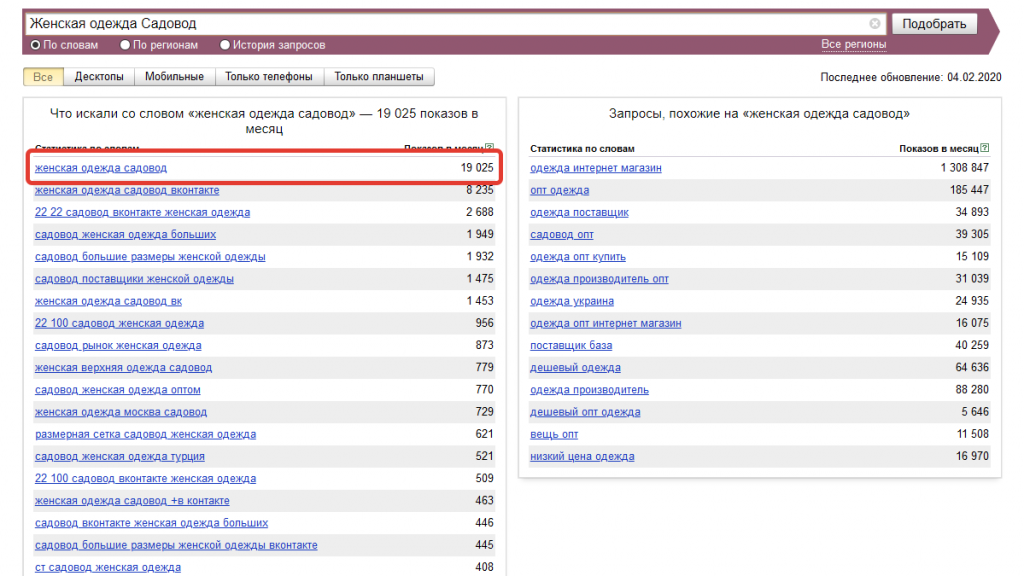Open link одежда поставщик
Screen dimensions: 1024x576
pyautogui.click(x=579, y=212)
